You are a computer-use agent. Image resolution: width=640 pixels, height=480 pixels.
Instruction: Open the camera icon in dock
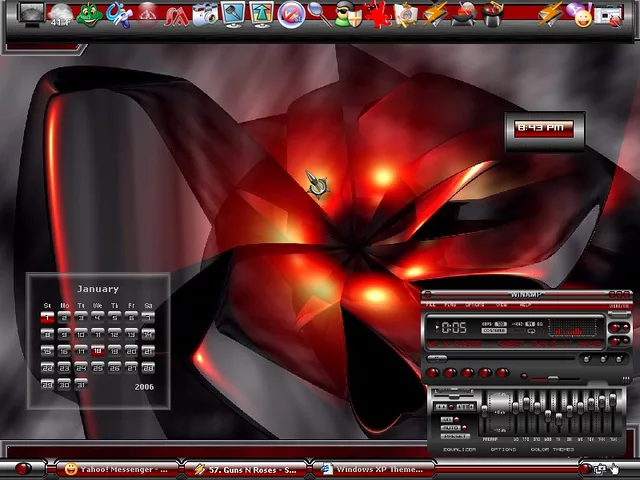(x=205, y=14)
